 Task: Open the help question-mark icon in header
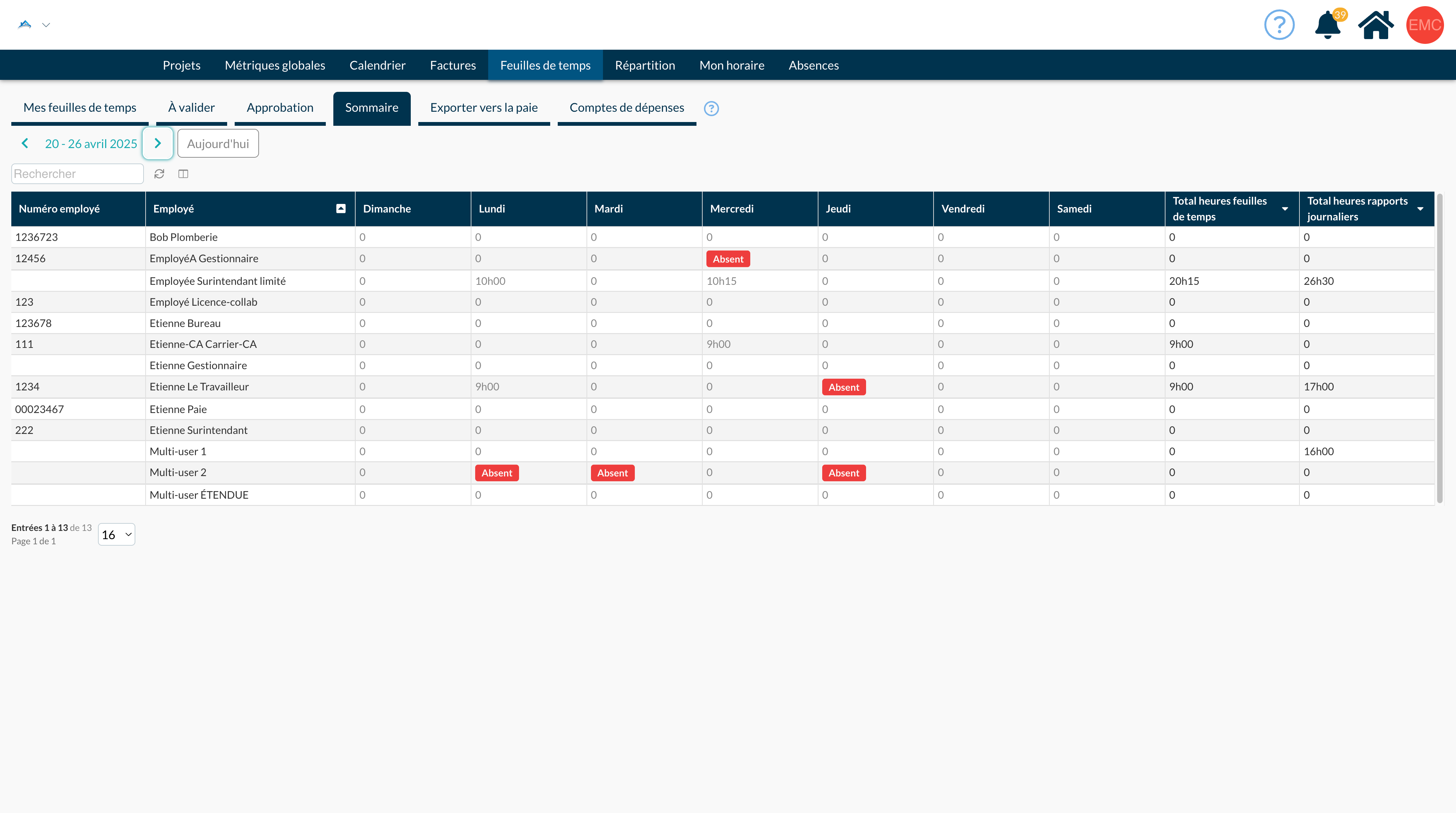(1279, 25)
